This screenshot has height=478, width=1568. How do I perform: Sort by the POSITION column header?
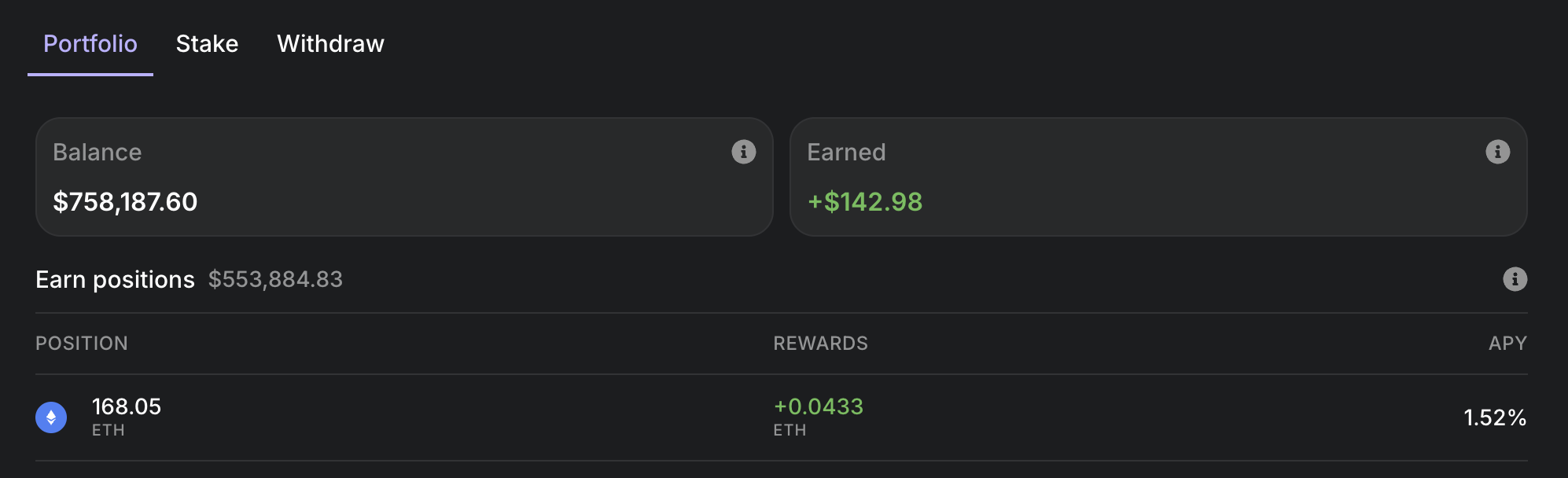(x=81, y=344)
